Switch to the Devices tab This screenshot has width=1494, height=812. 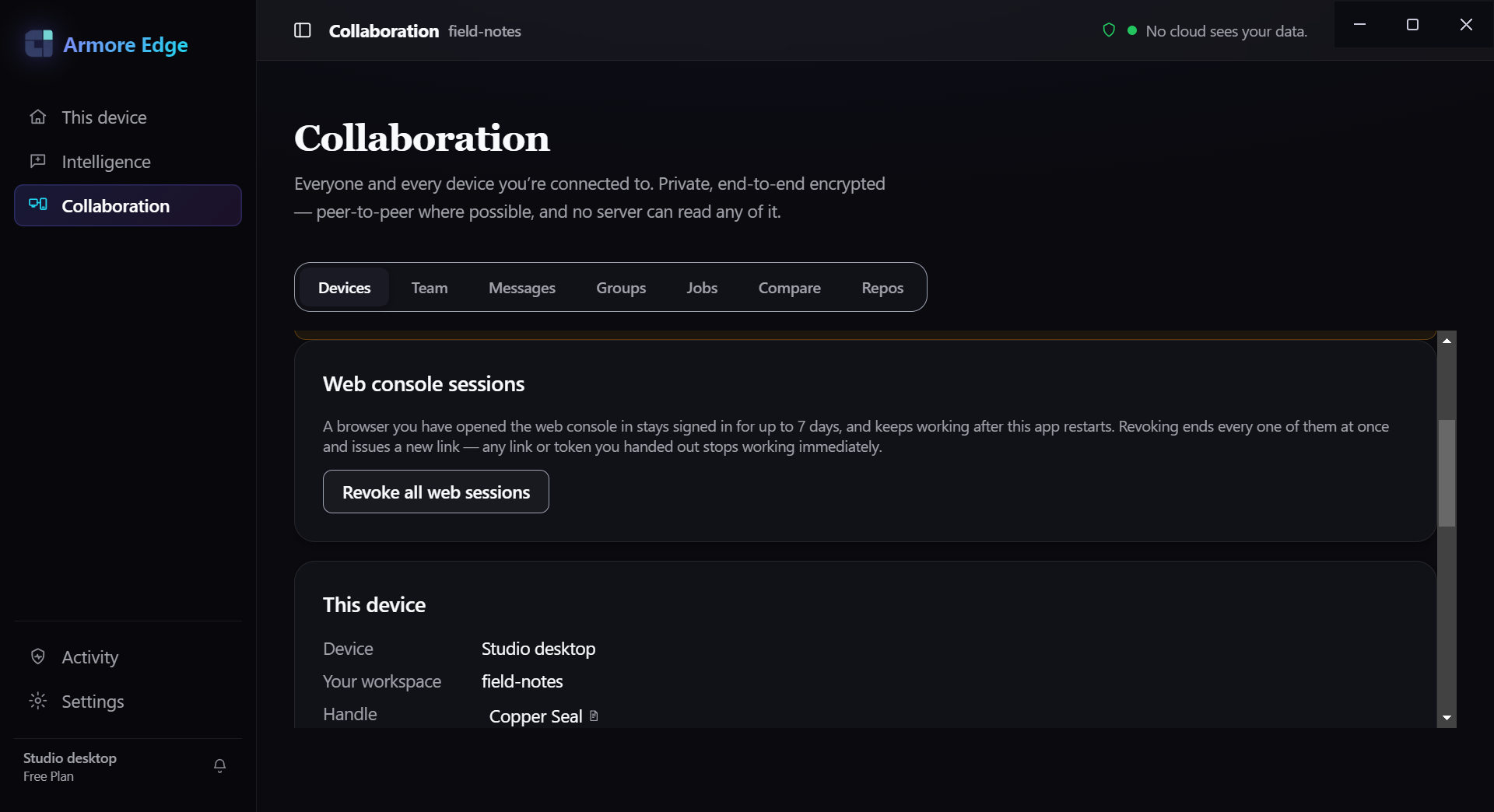click(344, 288)
